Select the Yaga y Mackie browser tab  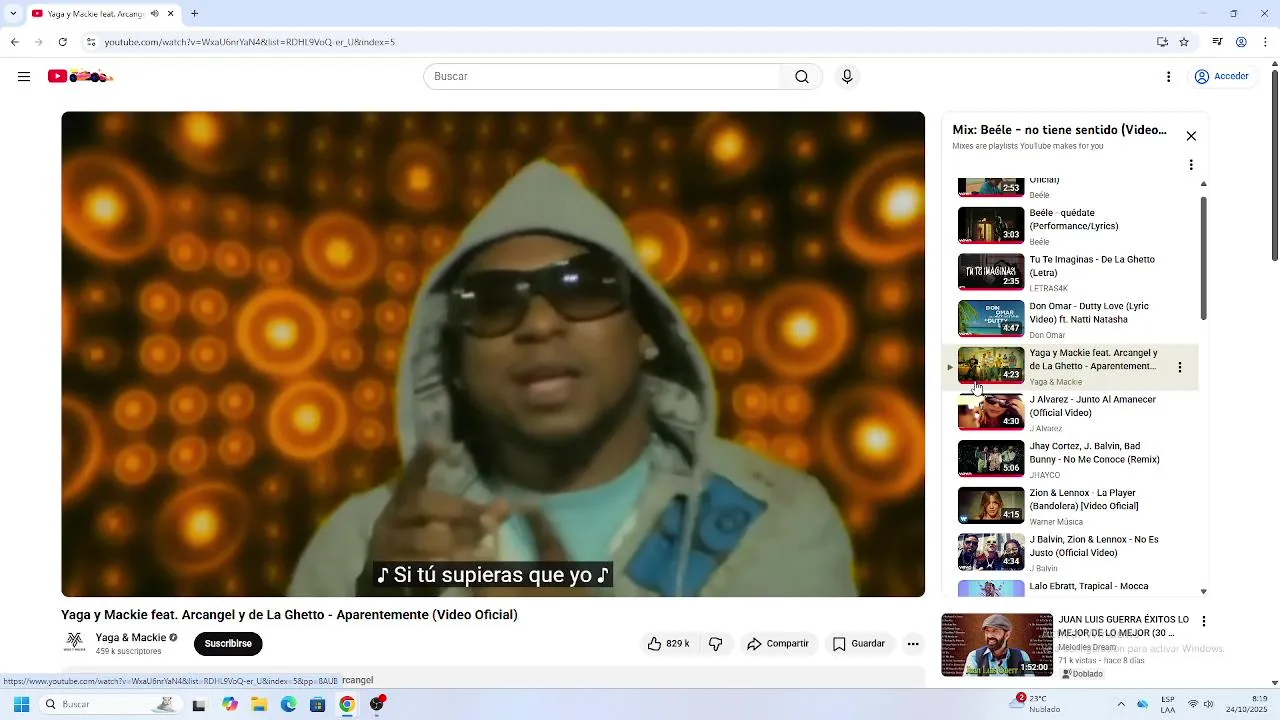coord(103,14)
